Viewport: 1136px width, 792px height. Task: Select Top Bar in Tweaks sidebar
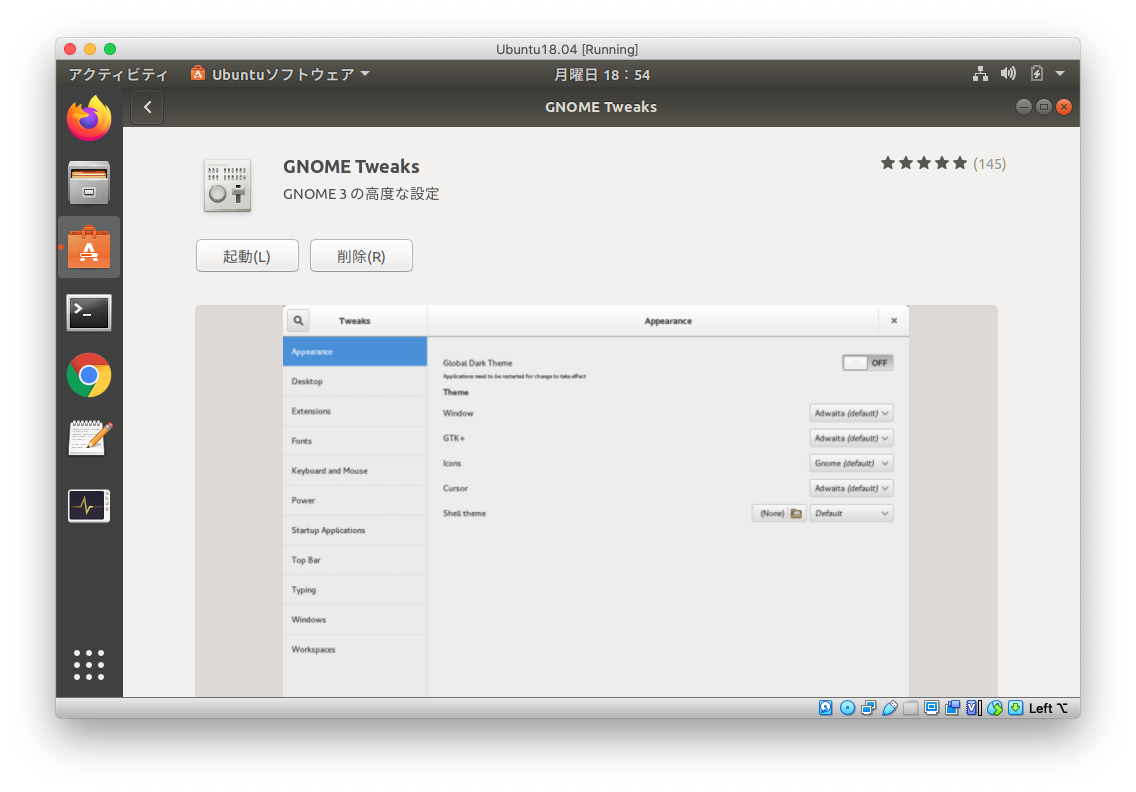click(x=355, y=559)
